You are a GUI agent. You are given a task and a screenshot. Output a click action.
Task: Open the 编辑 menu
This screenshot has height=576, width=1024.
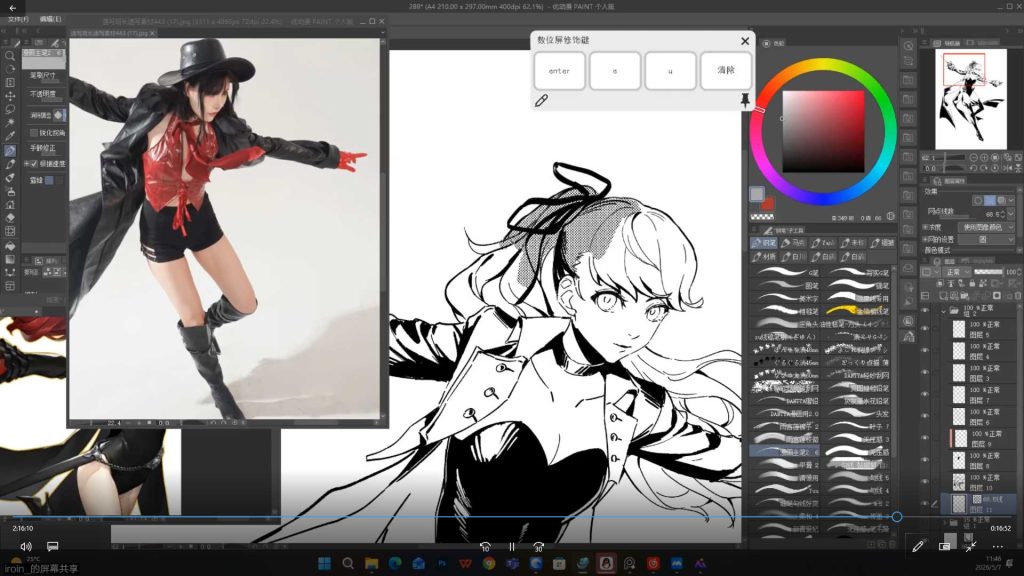[x=50, y=19]
